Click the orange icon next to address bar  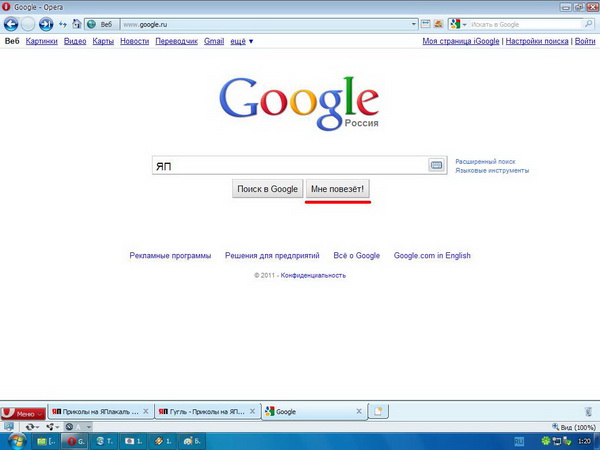pyautogui.click(x=439, y=24)
